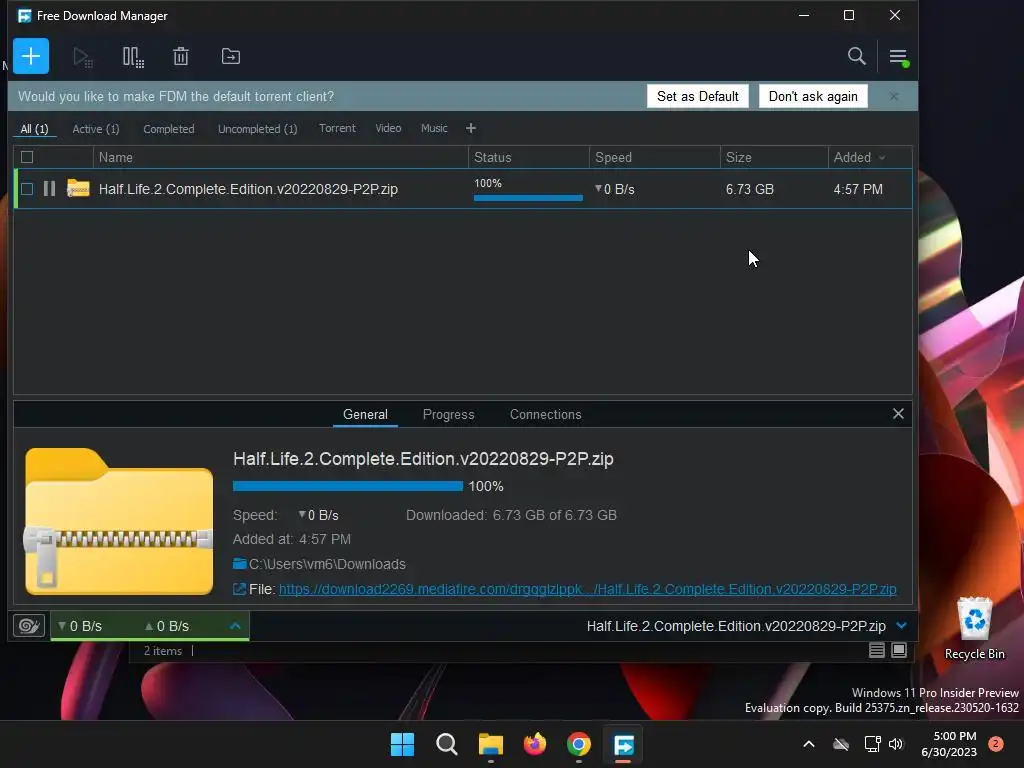Click the zip folder icon in the download row
This screenshot has height=768, width=1024.
pyautogui.click(x=78, y=188)
